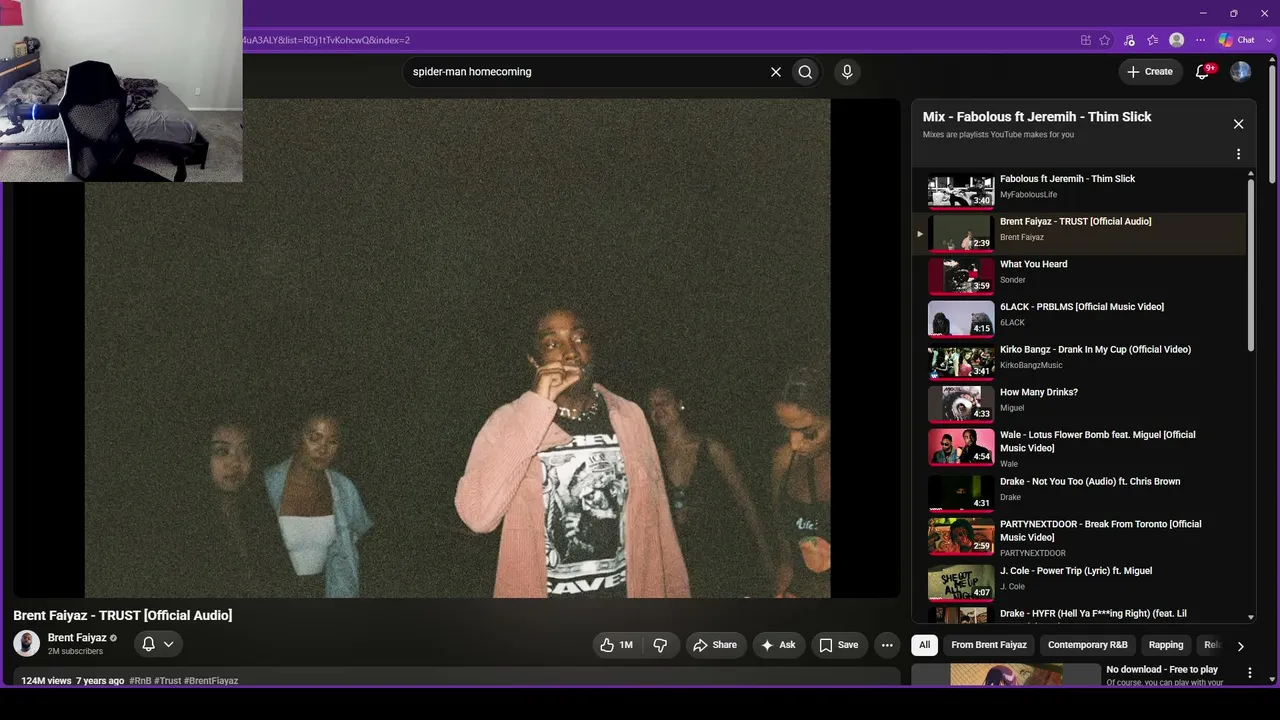
Task: Play Kirko Bangz - Drank In My Cup
Action: click(1080, 361)
